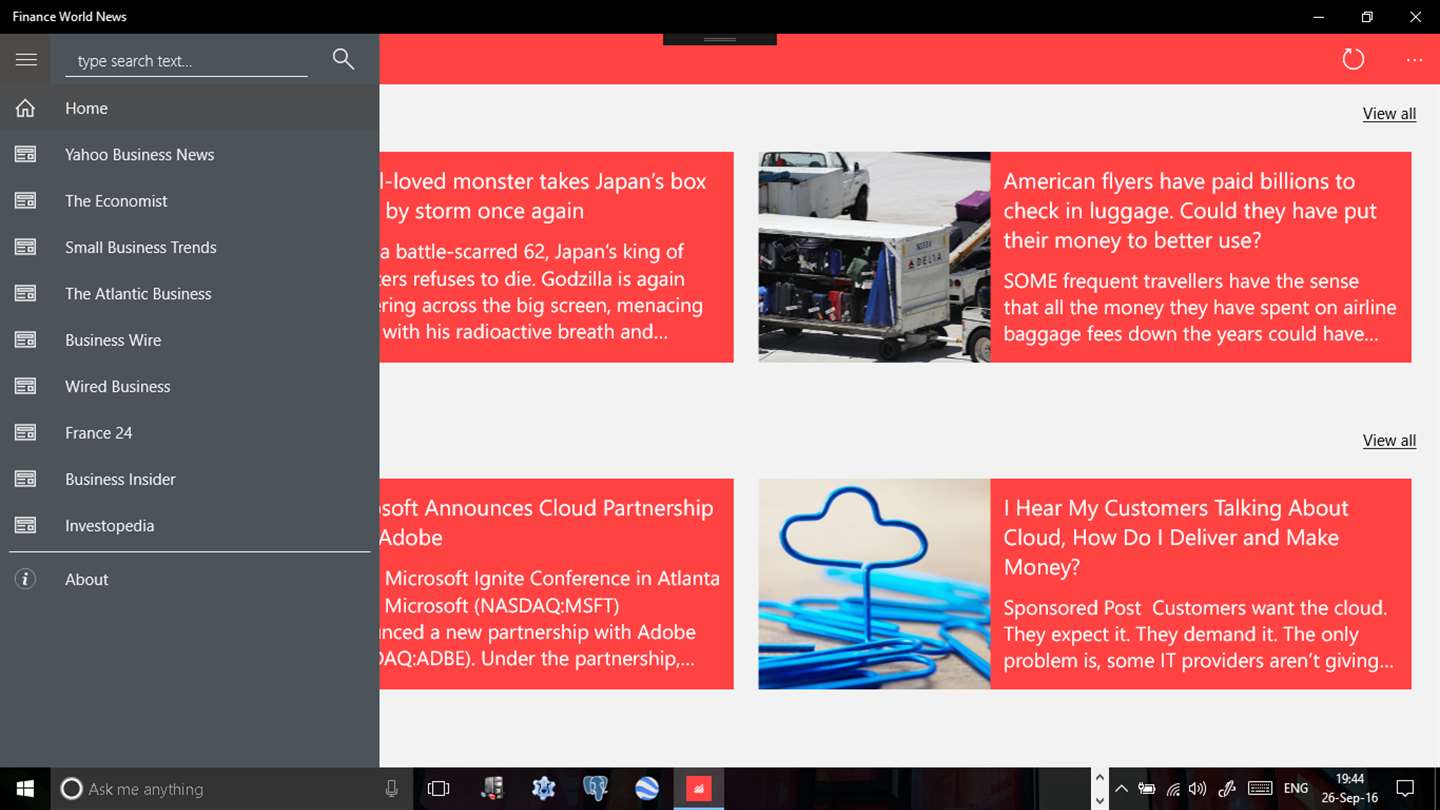Viewport: 1440px width, 810px height.
Task: Click the lower View all link
Action: pos(1389,440)
